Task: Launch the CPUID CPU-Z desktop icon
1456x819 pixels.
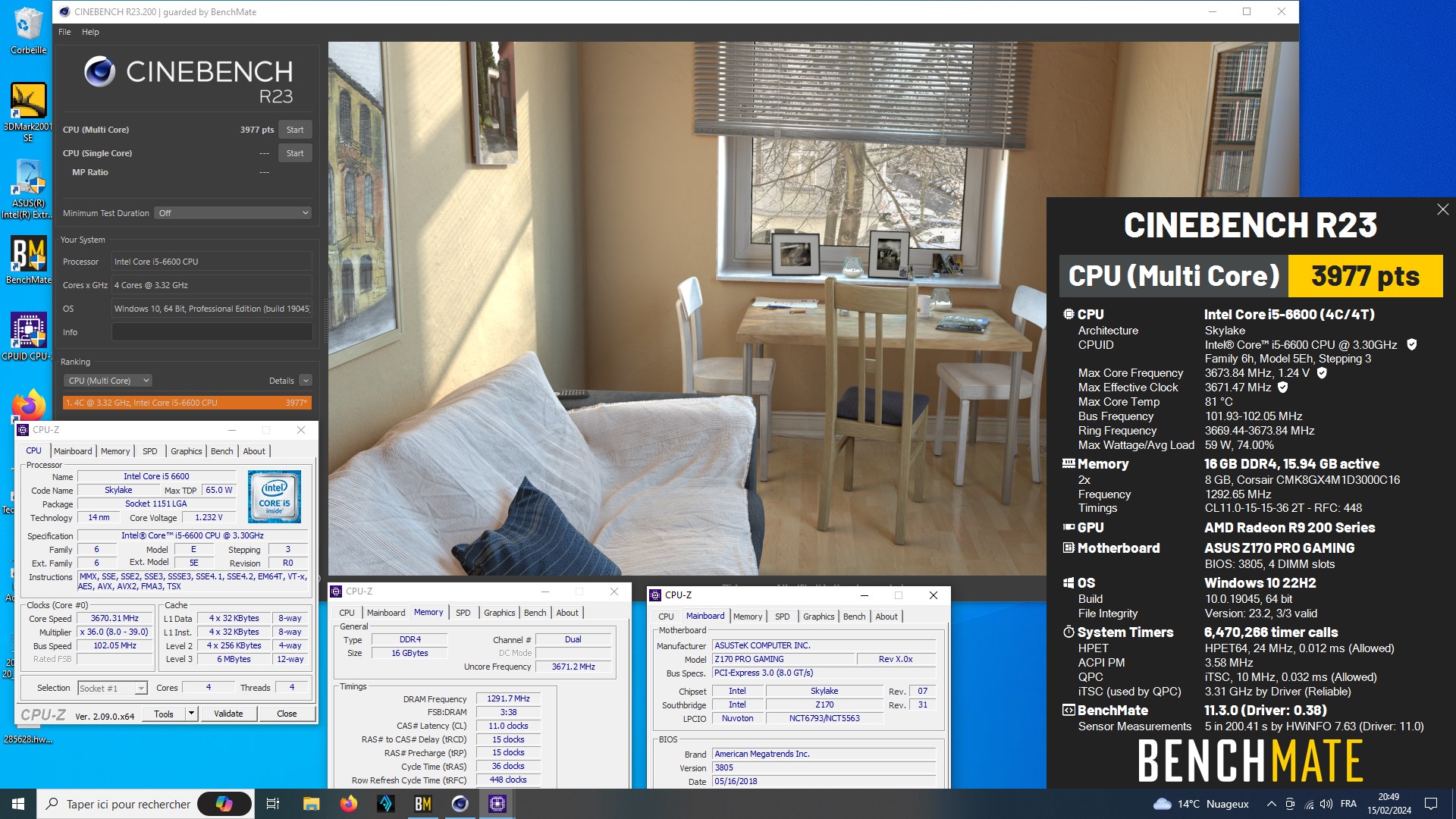Action: 28,337
